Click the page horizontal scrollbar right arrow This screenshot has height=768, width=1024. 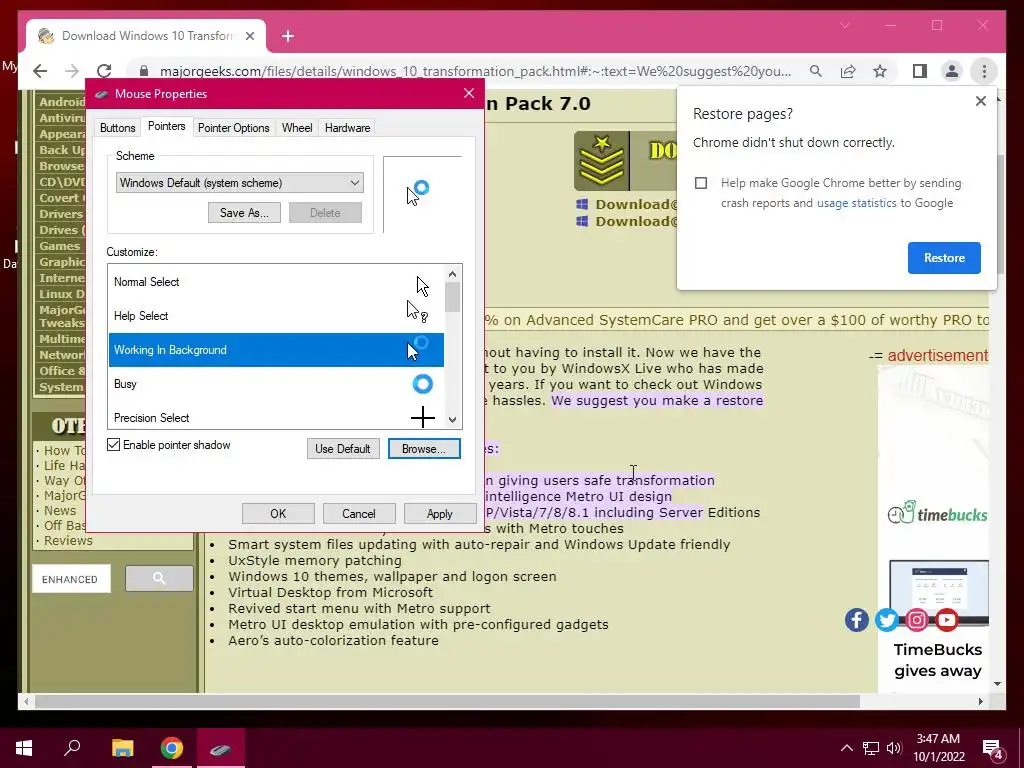pyautogui.click(x=981, y=701)
